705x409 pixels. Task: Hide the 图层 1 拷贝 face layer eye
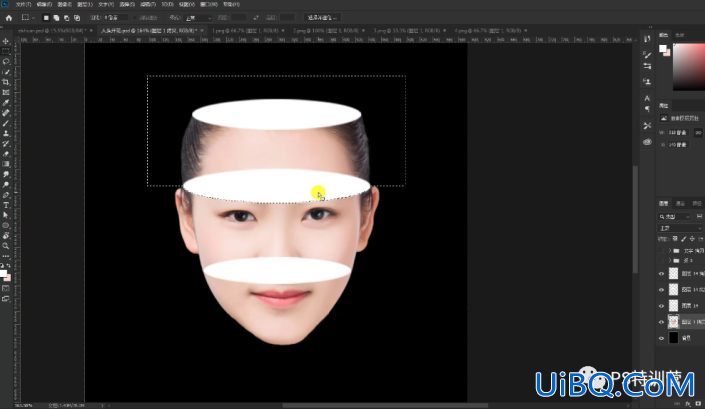coord(661,322)
